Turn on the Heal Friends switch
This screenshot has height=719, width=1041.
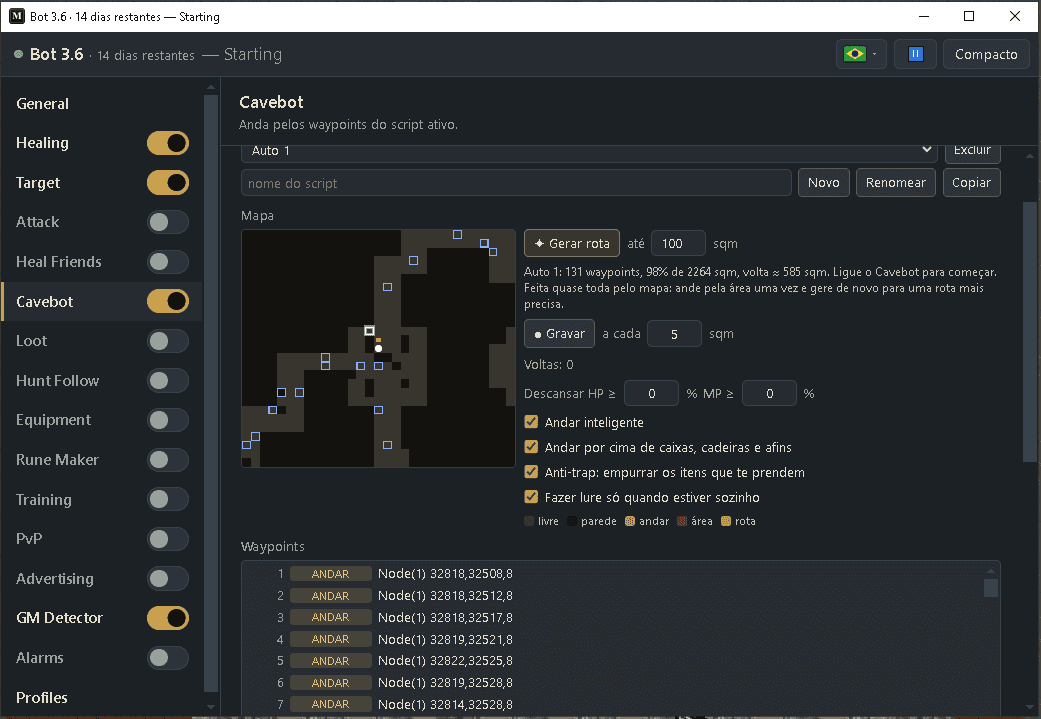[x=168, y=262]
